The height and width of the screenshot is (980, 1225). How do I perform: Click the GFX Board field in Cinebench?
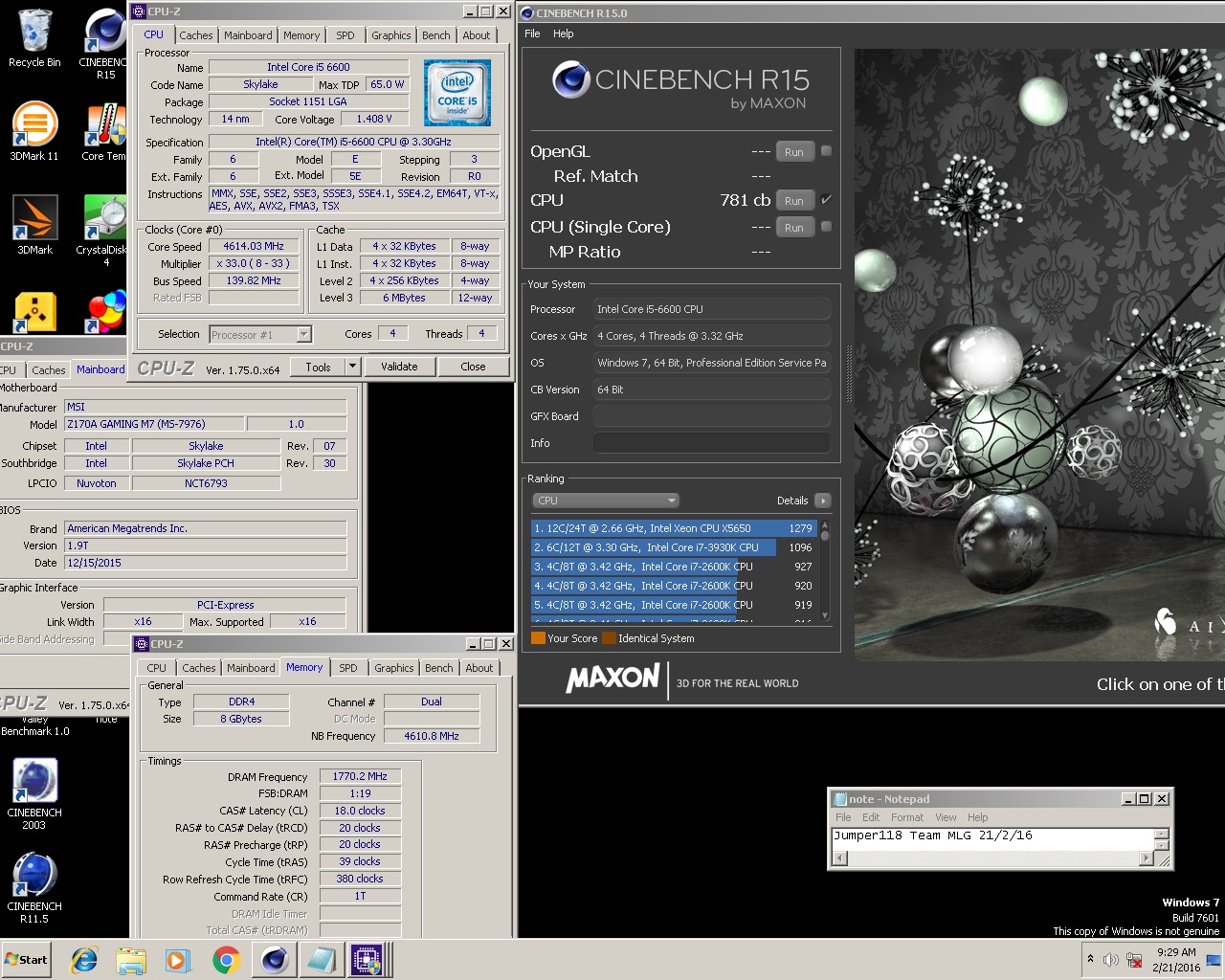[x=711, y=416]
